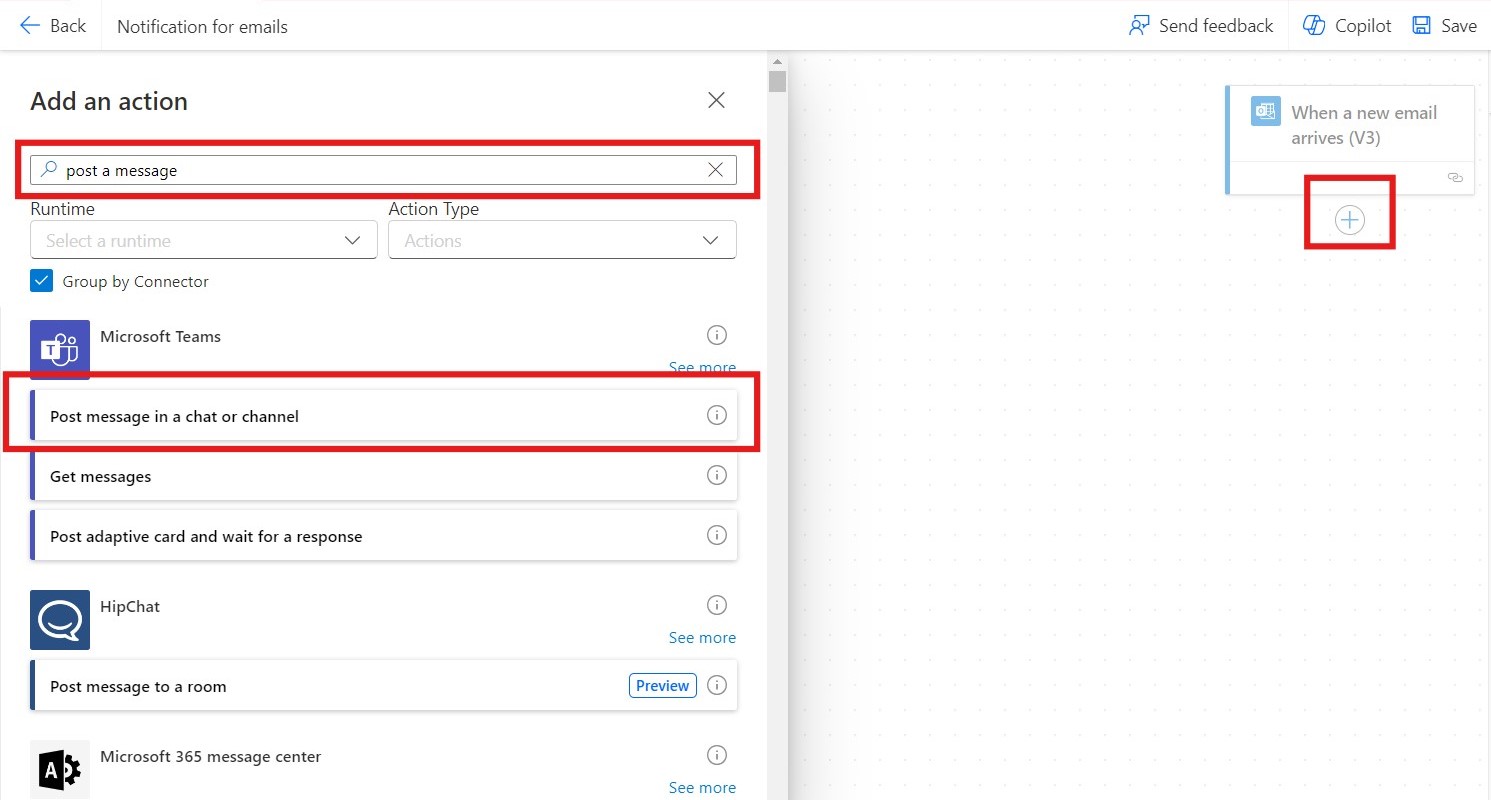Click the Microsoft 365 message center logo
The width and height of the screenshot is (1491, 800).
[60, 769]
